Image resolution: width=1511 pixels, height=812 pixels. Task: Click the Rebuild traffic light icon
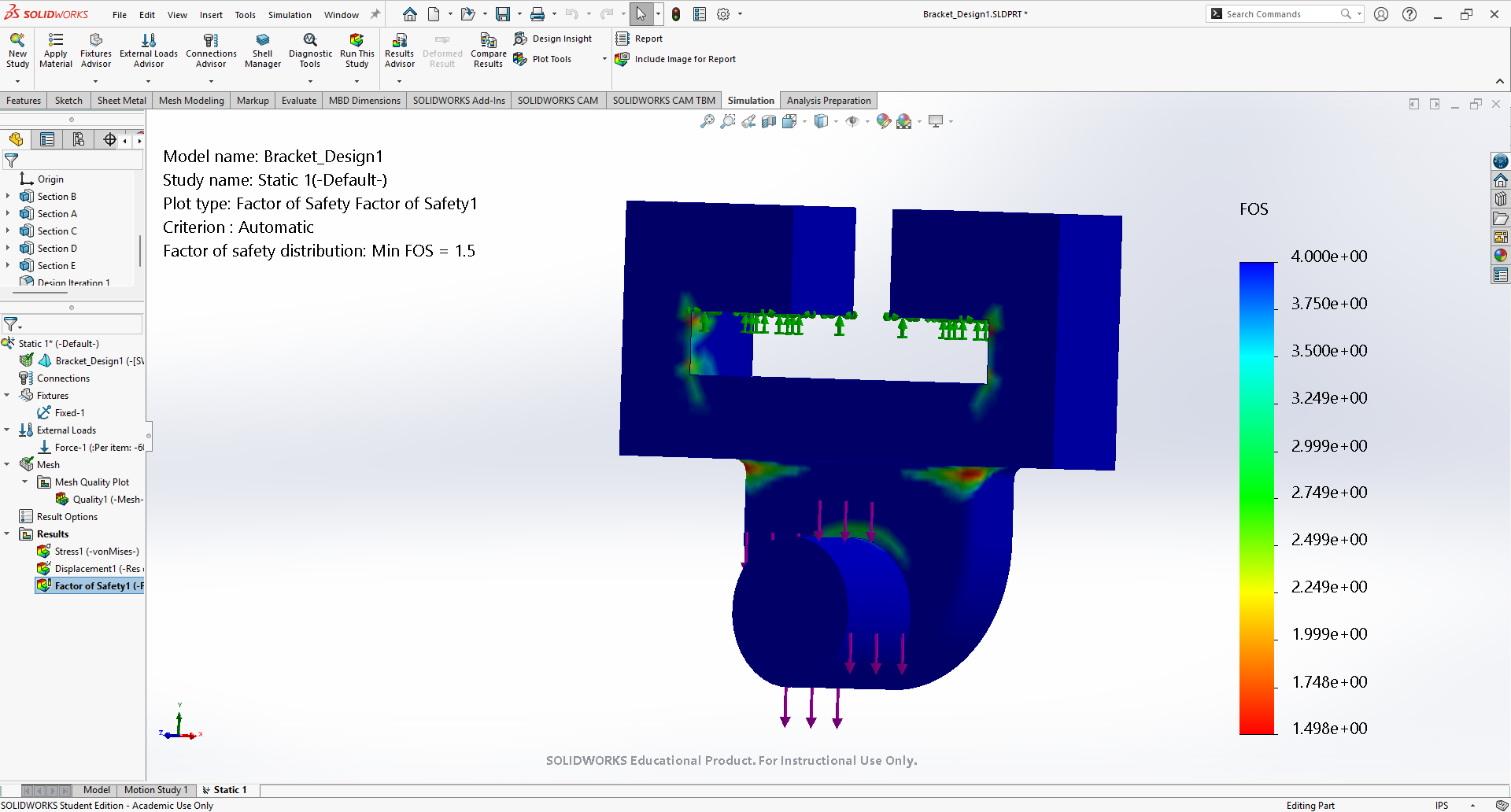click(676, 14)
